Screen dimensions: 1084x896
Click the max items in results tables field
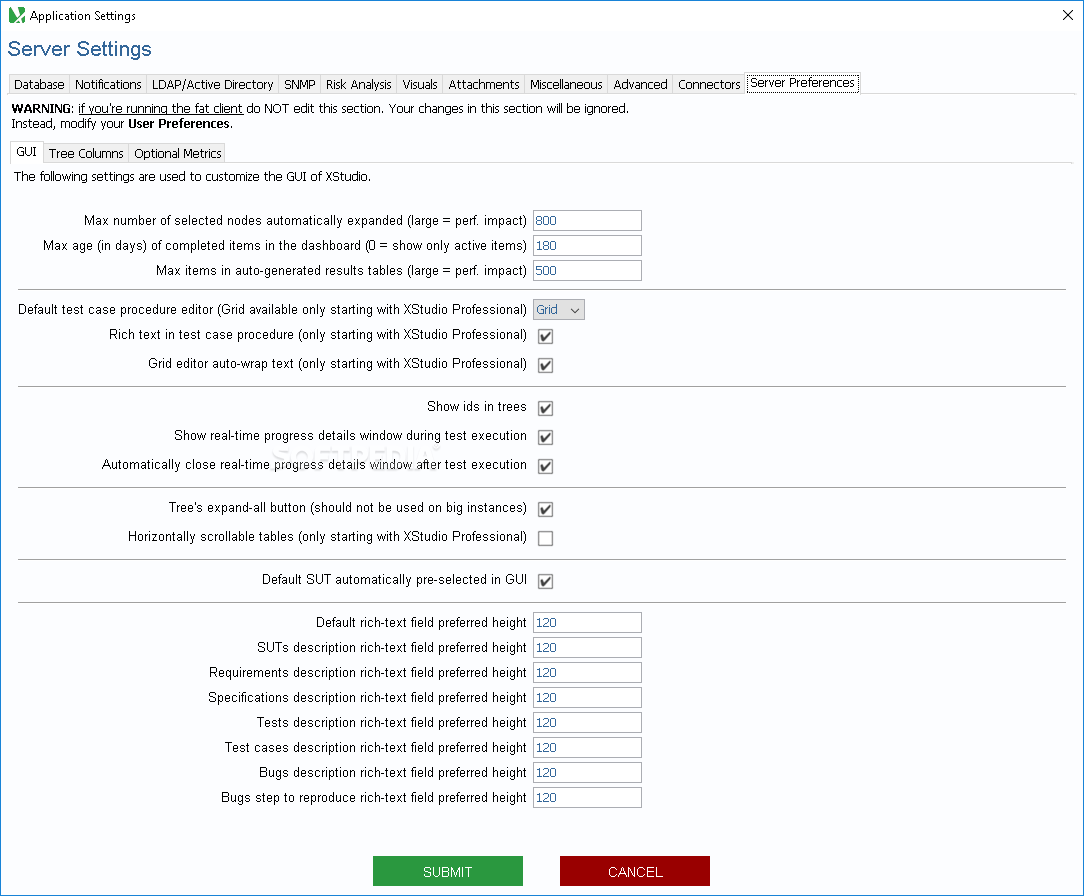587,270
